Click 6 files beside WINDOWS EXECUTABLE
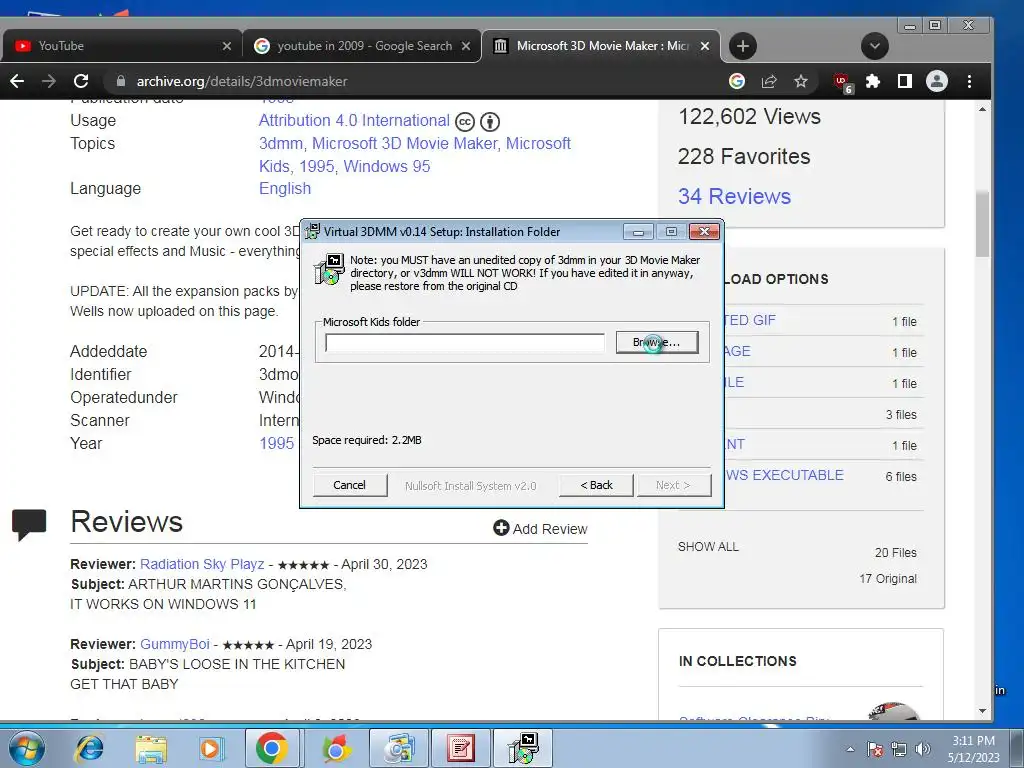1024x768 pixels. pyautogui.click(x=901, y=477)
